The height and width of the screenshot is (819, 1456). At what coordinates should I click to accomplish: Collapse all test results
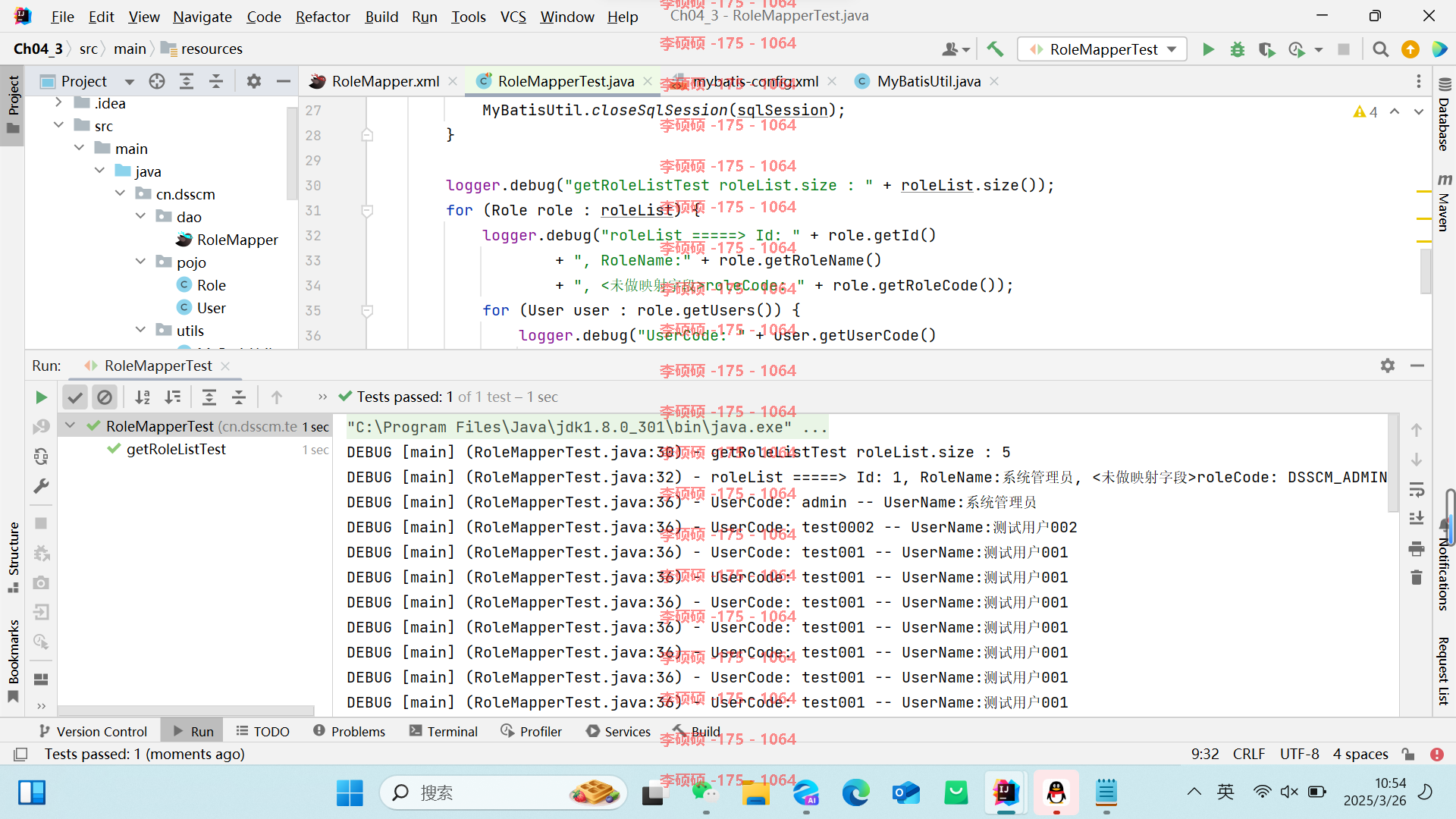pyautogui.click(x=239, y=397)
